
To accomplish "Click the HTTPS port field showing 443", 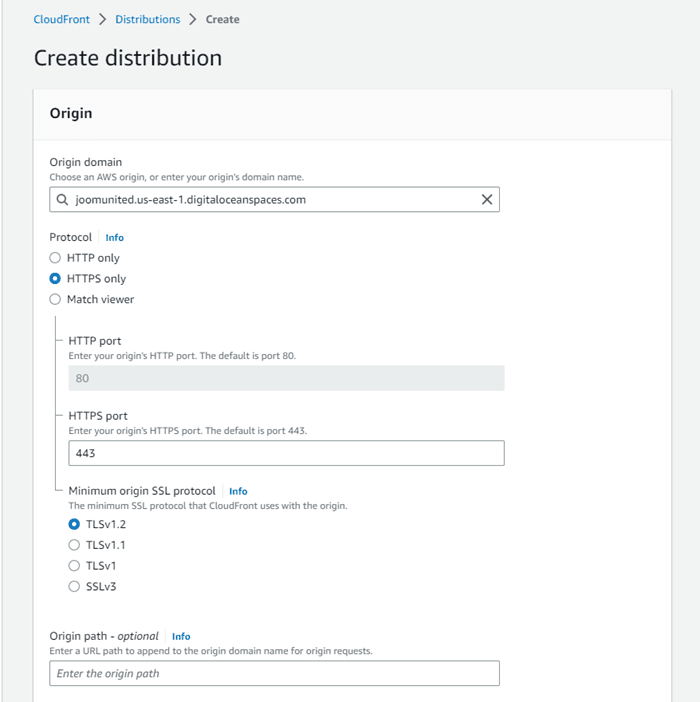I will pyautogui.click(x=286, y=453).
